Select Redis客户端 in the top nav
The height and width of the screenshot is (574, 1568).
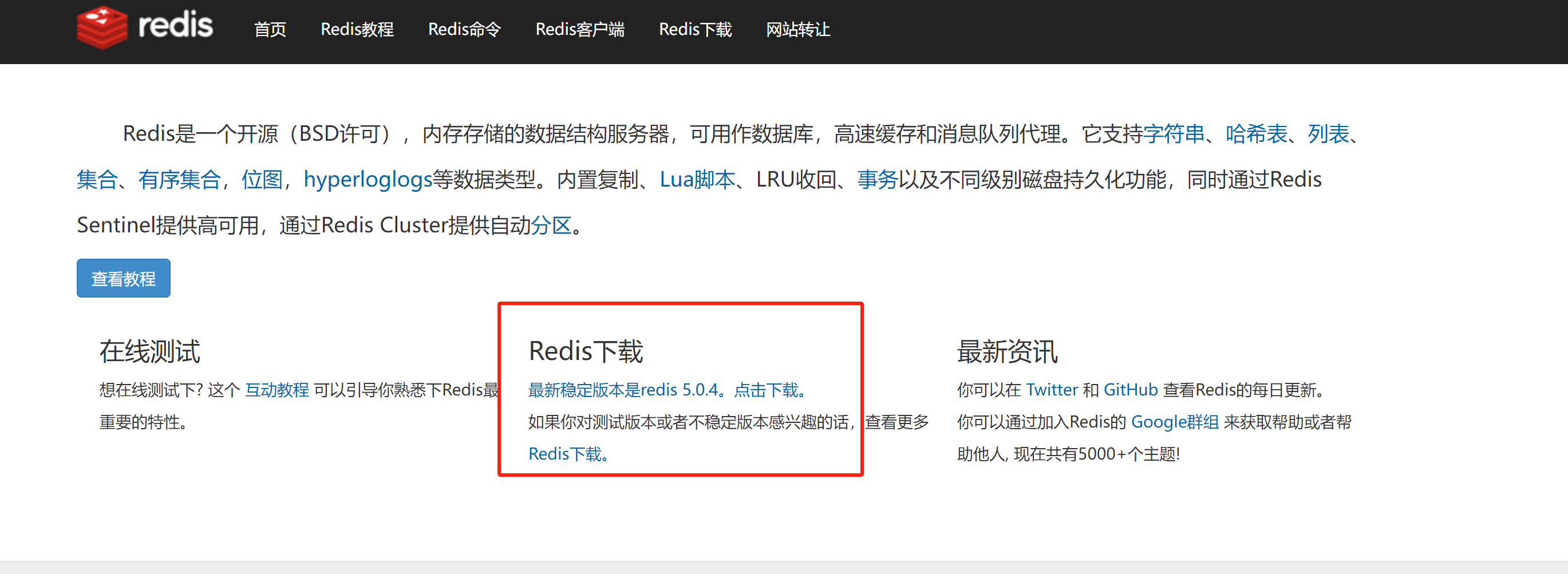tap(580, 29)
